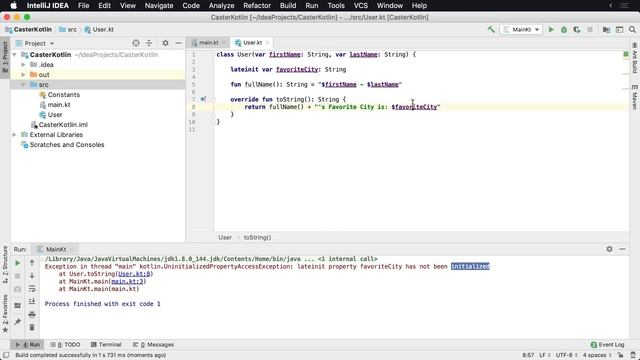Open the Event Log
This screenshot has height=360, width=640.
607,344
